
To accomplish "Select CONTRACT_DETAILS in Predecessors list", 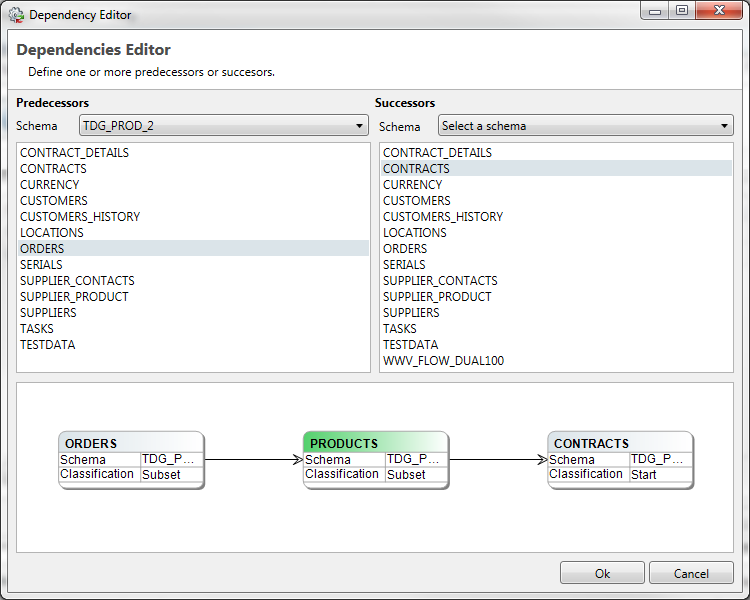I will (x=74, y=153).
